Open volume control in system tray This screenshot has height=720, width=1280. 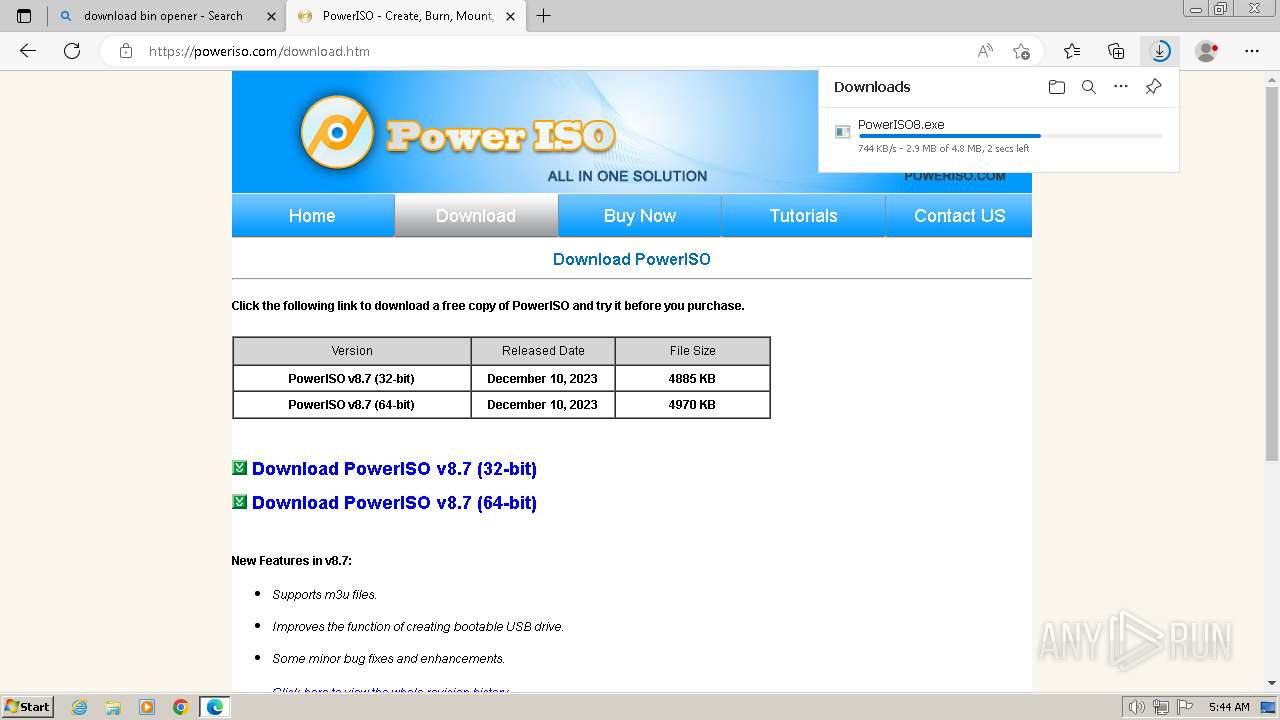point(1136,707)
